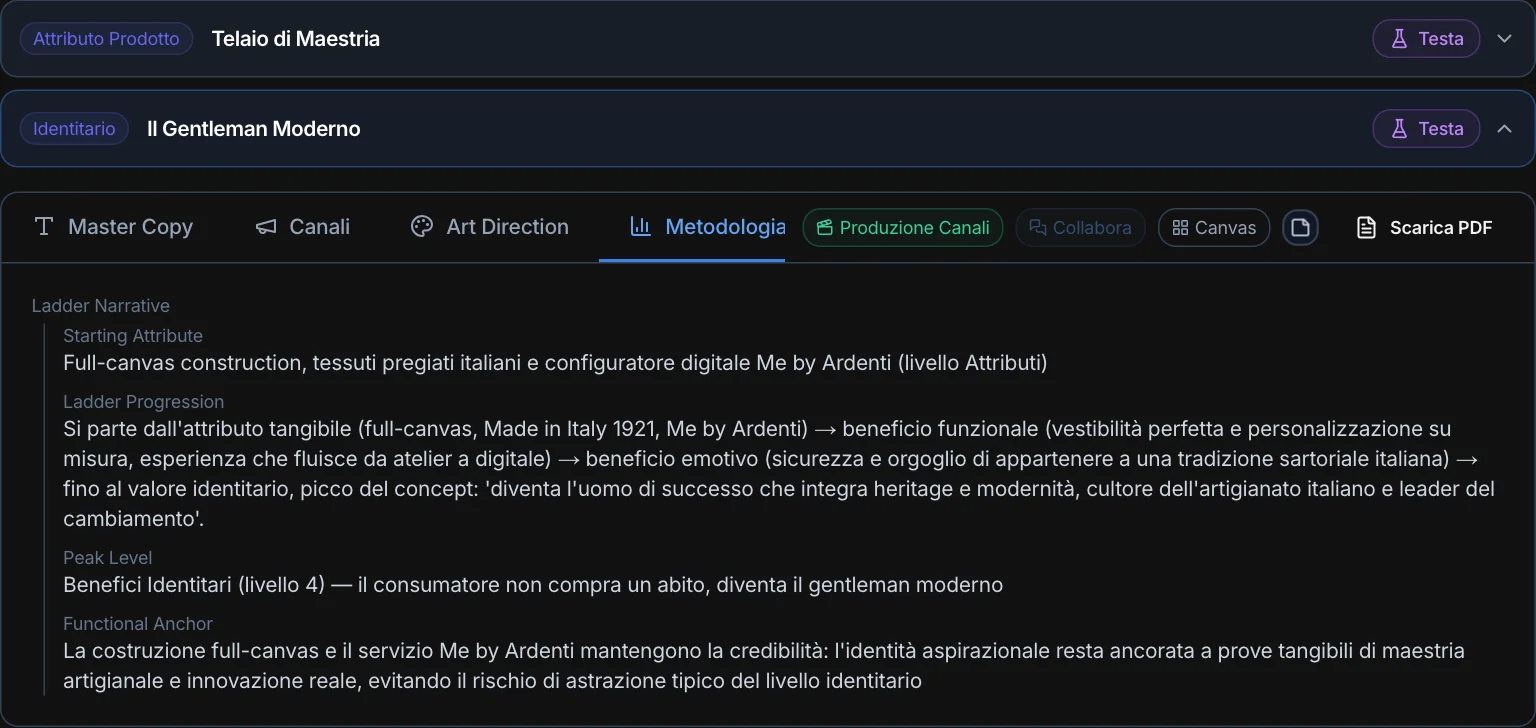Click the Identitario badge
This screenshot has width=1536, height=728.
(74, 129)
